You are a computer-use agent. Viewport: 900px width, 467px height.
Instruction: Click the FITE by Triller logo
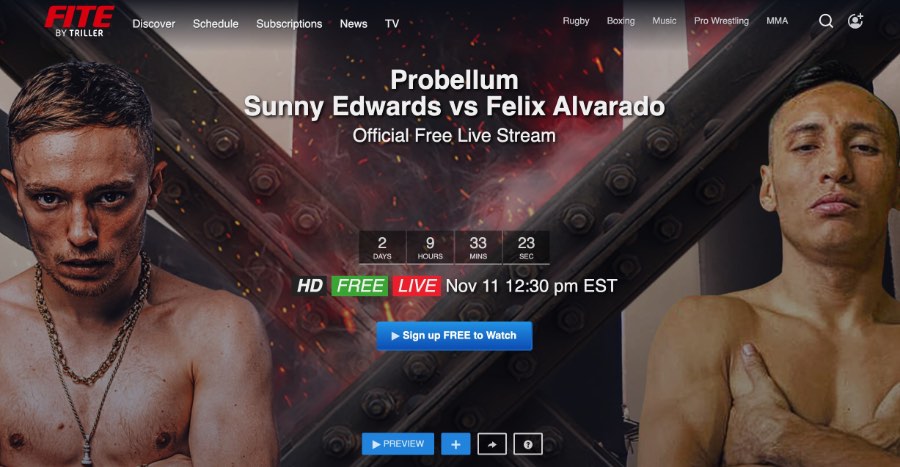pos(79,21)
